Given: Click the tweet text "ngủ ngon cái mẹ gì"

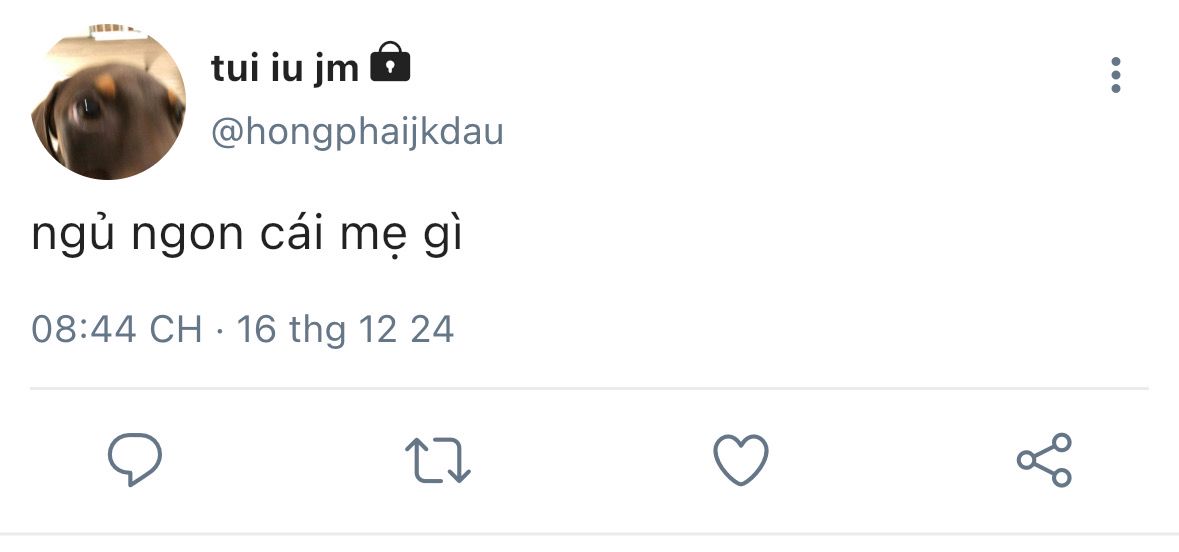Looking at the screenshot, I should pyautogui.click(x=246, y=236).
